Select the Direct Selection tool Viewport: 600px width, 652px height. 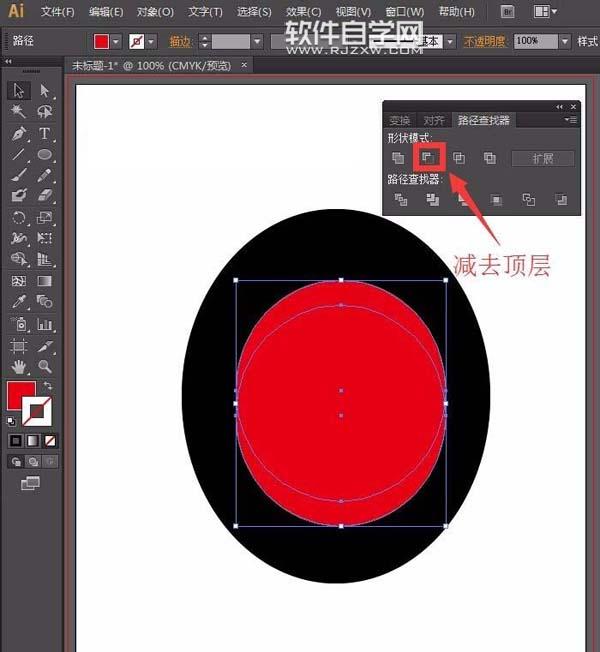[x=44, y=90]
